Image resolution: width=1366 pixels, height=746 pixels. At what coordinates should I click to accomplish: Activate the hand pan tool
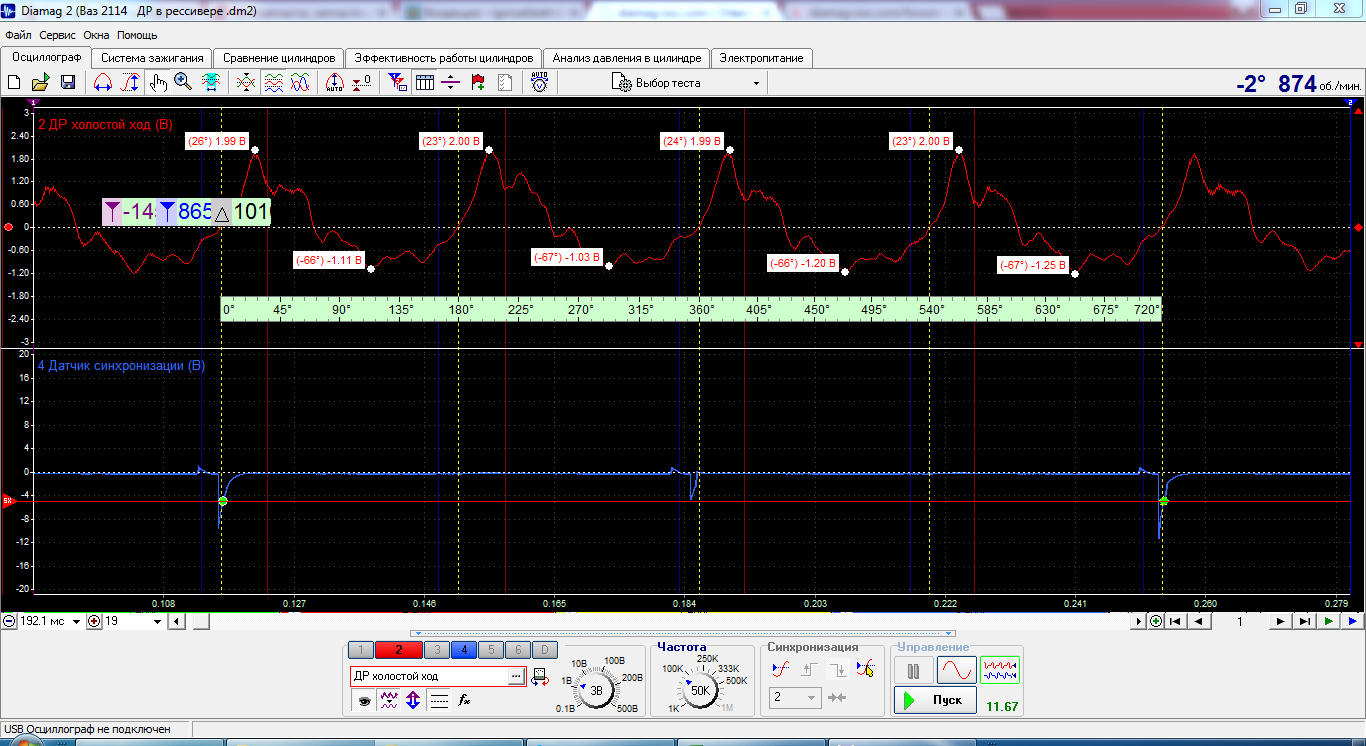(157, 82)
